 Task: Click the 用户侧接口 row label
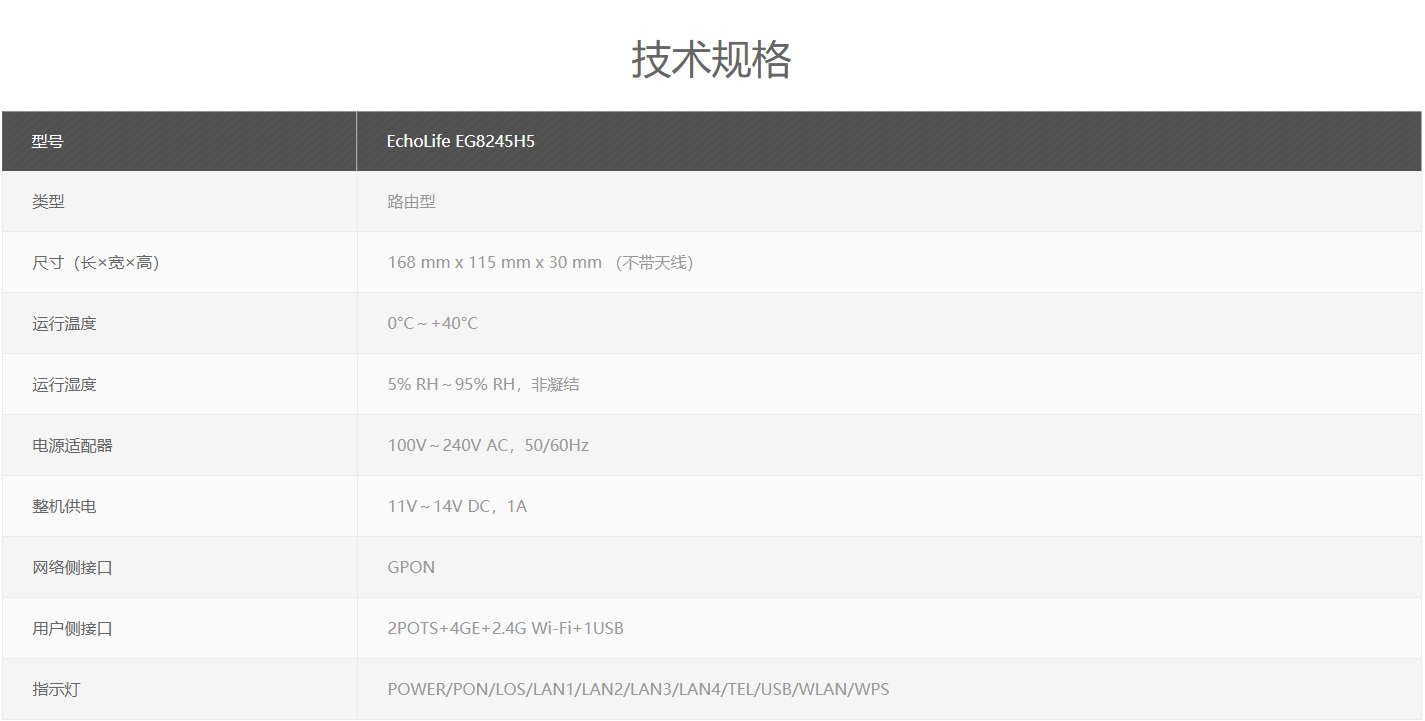click(x=72, y=629)
